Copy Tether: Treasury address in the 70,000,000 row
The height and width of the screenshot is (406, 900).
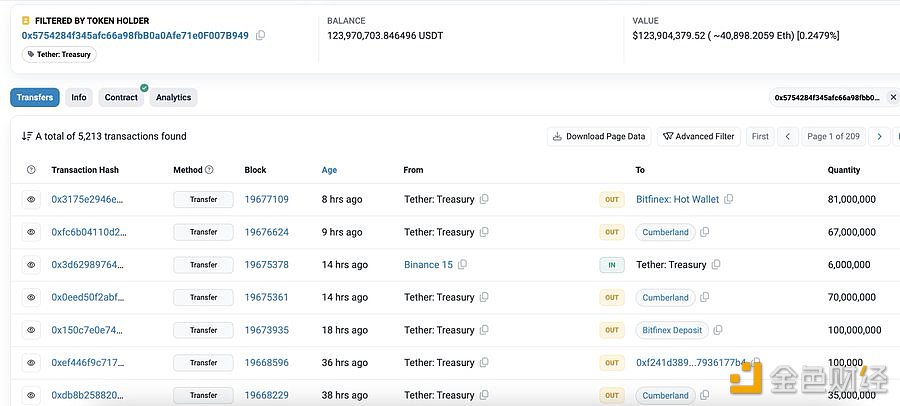point(484,297)
